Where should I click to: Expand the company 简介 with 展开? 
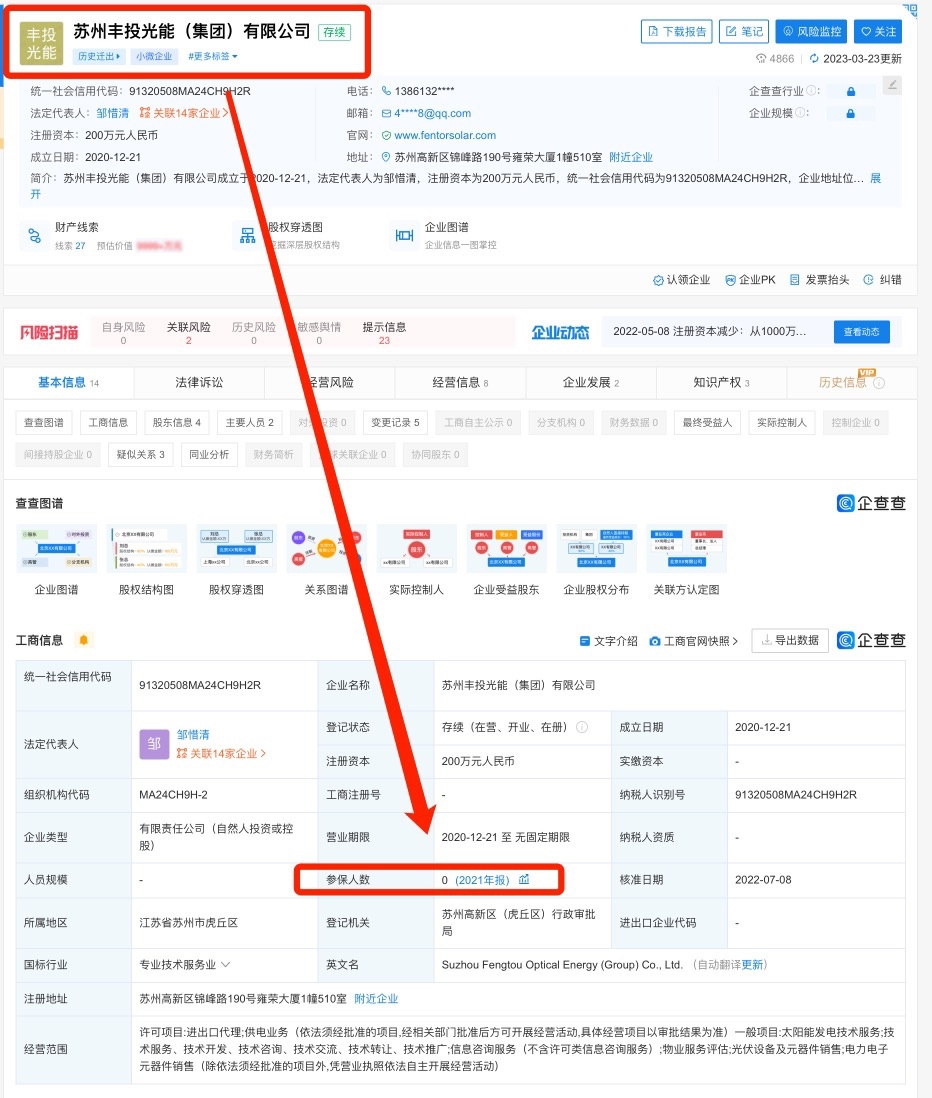coord(875,179)
